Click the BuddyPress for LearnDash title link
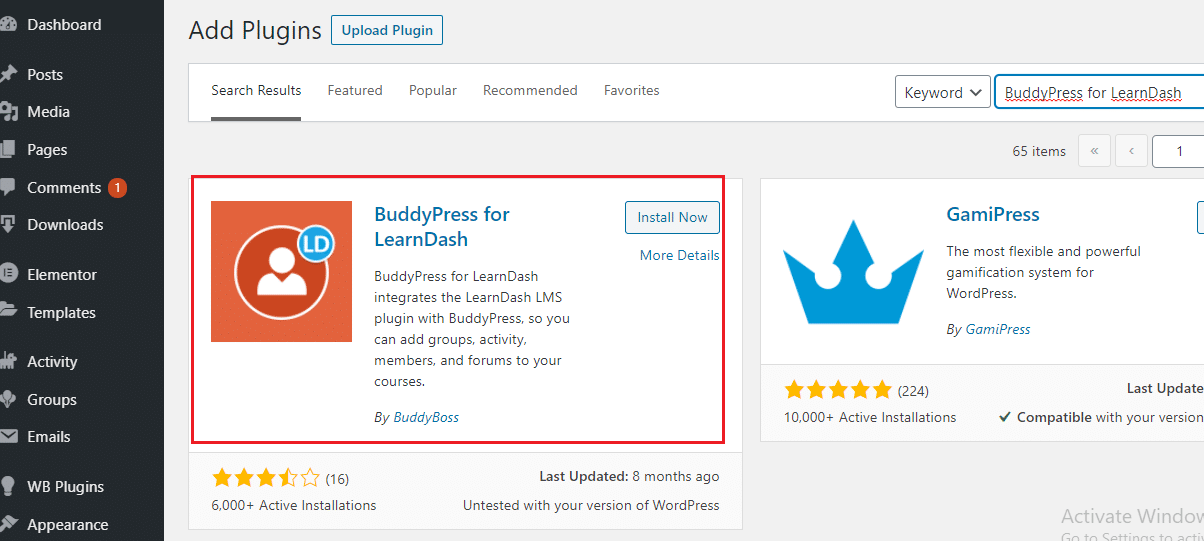The height and width of the screenshot is (541, 1204). 441,227
